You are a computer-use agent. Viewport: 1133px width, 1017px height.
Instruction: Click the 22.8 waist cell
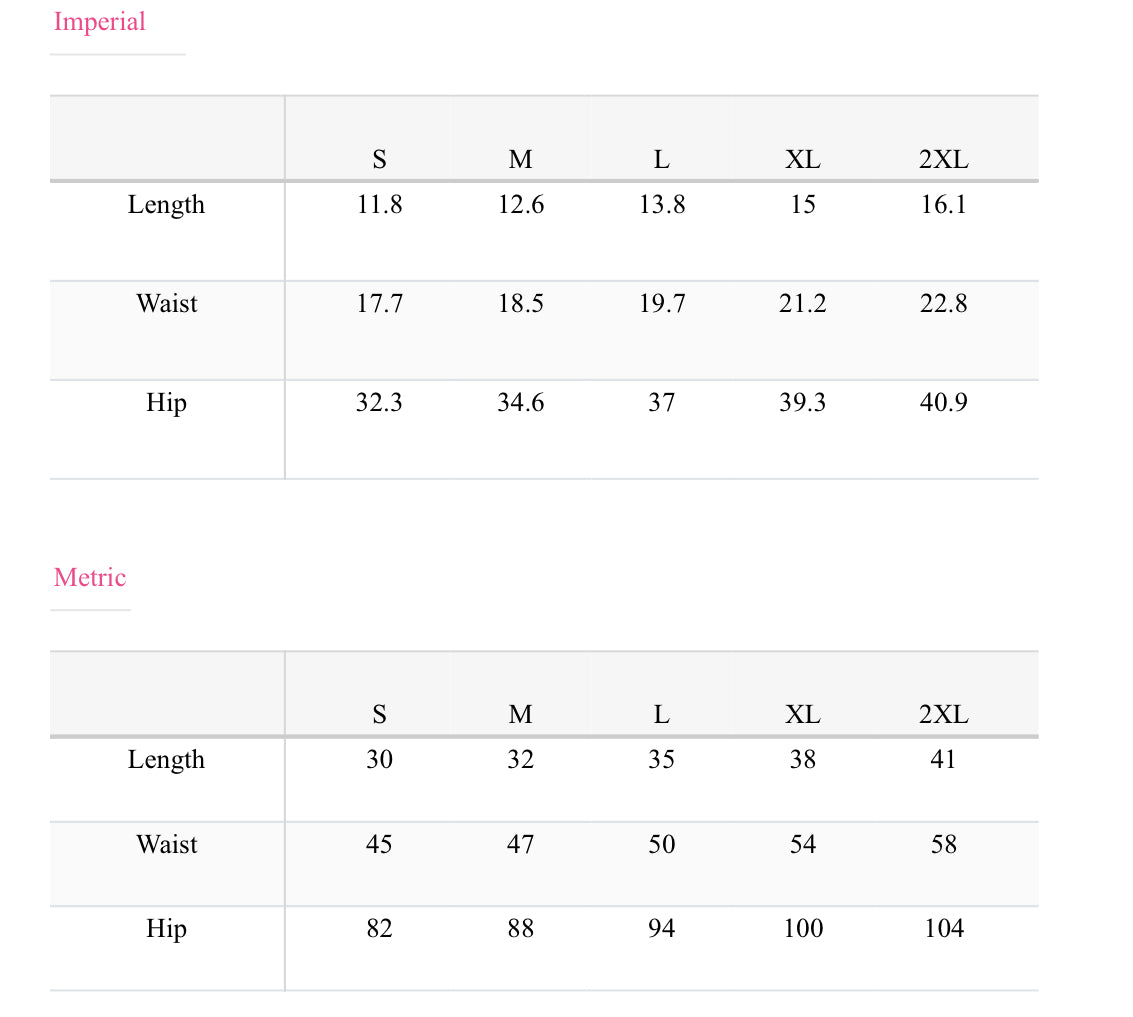pyautogui.click(x=943, y=304)
